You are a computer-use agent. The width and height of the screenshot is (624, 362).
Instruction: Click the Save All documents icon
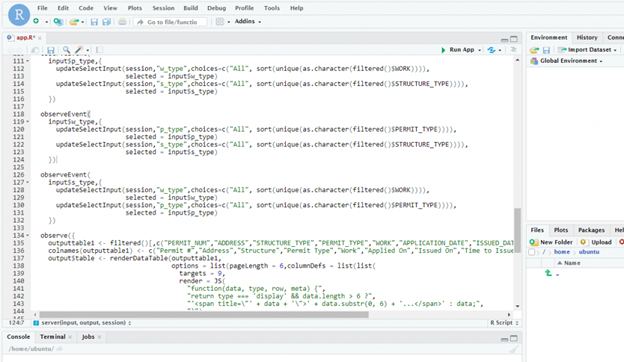coord(106,22)
